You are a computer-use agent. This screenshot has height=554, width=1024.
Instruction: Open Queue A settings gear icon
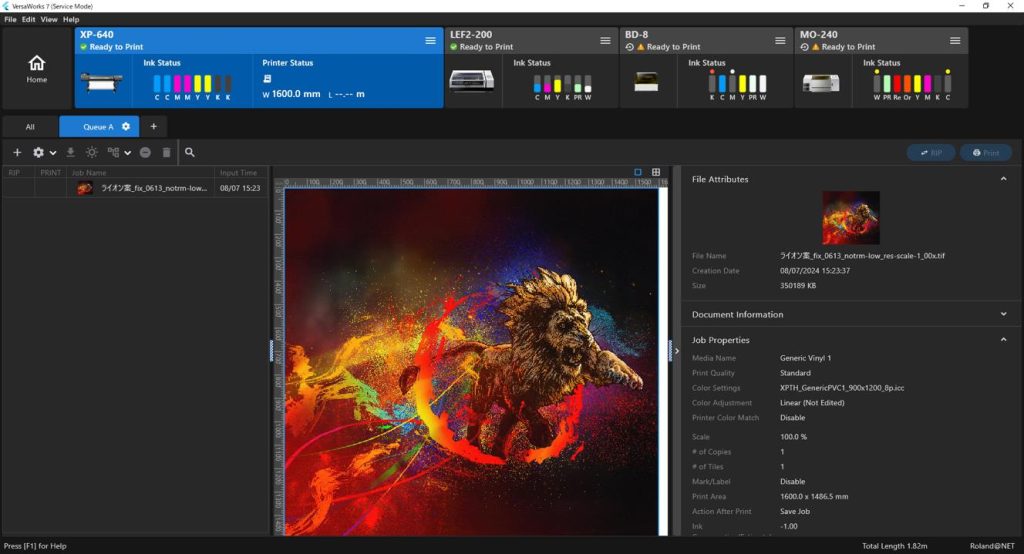coord(126,127)
